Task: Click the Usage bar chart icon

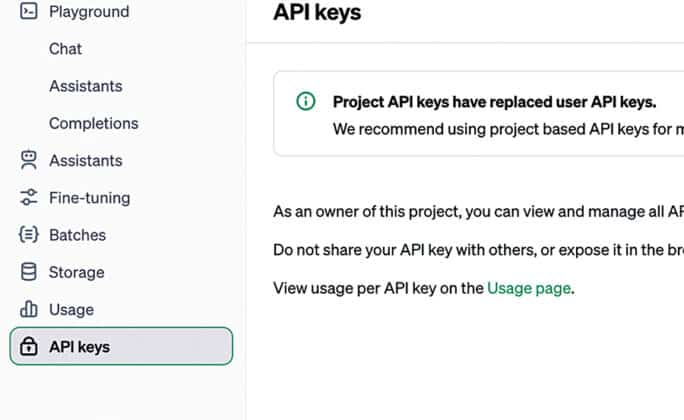Action: (29, 310)
